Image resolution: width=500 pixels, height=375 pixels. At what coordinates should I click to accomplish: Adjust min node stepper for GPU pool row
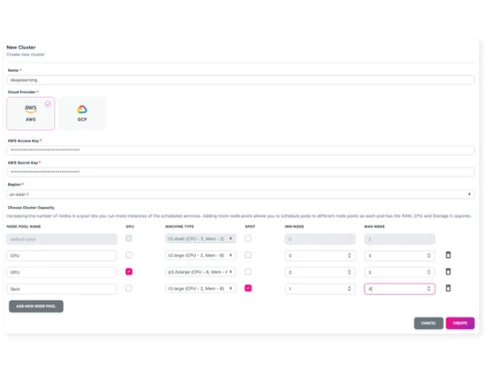[x=349, y=272]
